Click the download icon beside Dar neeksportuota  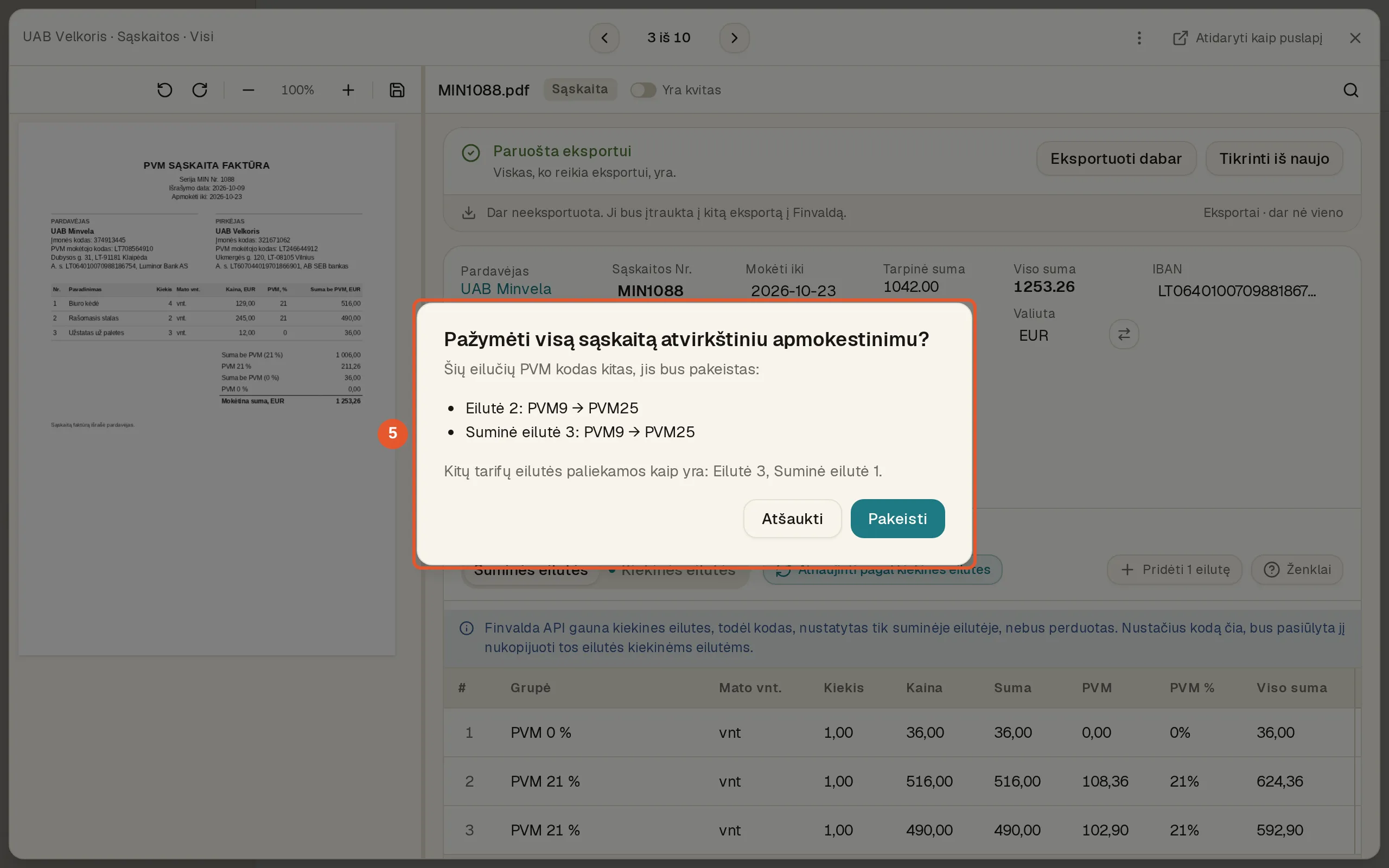[x=468, y=213]
